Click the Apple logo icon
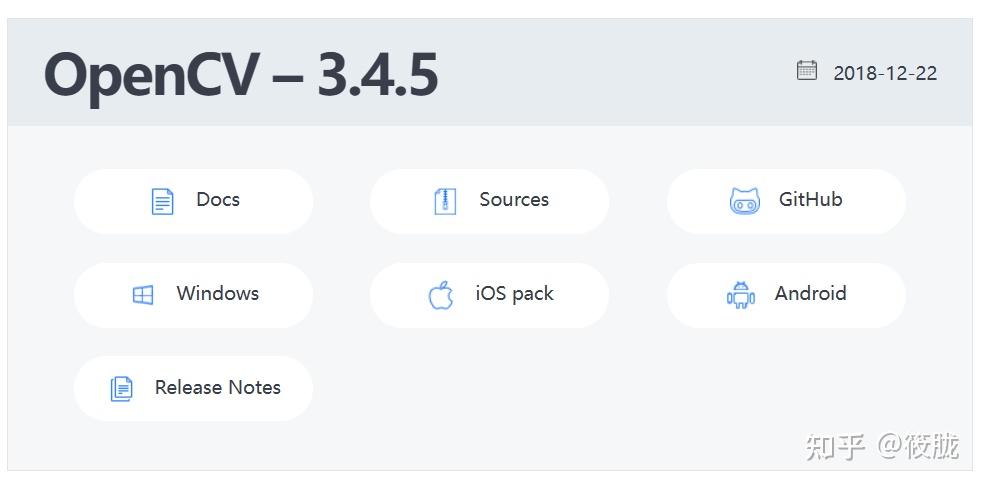This screenshot has width=984, height=486. pos(441,295)
